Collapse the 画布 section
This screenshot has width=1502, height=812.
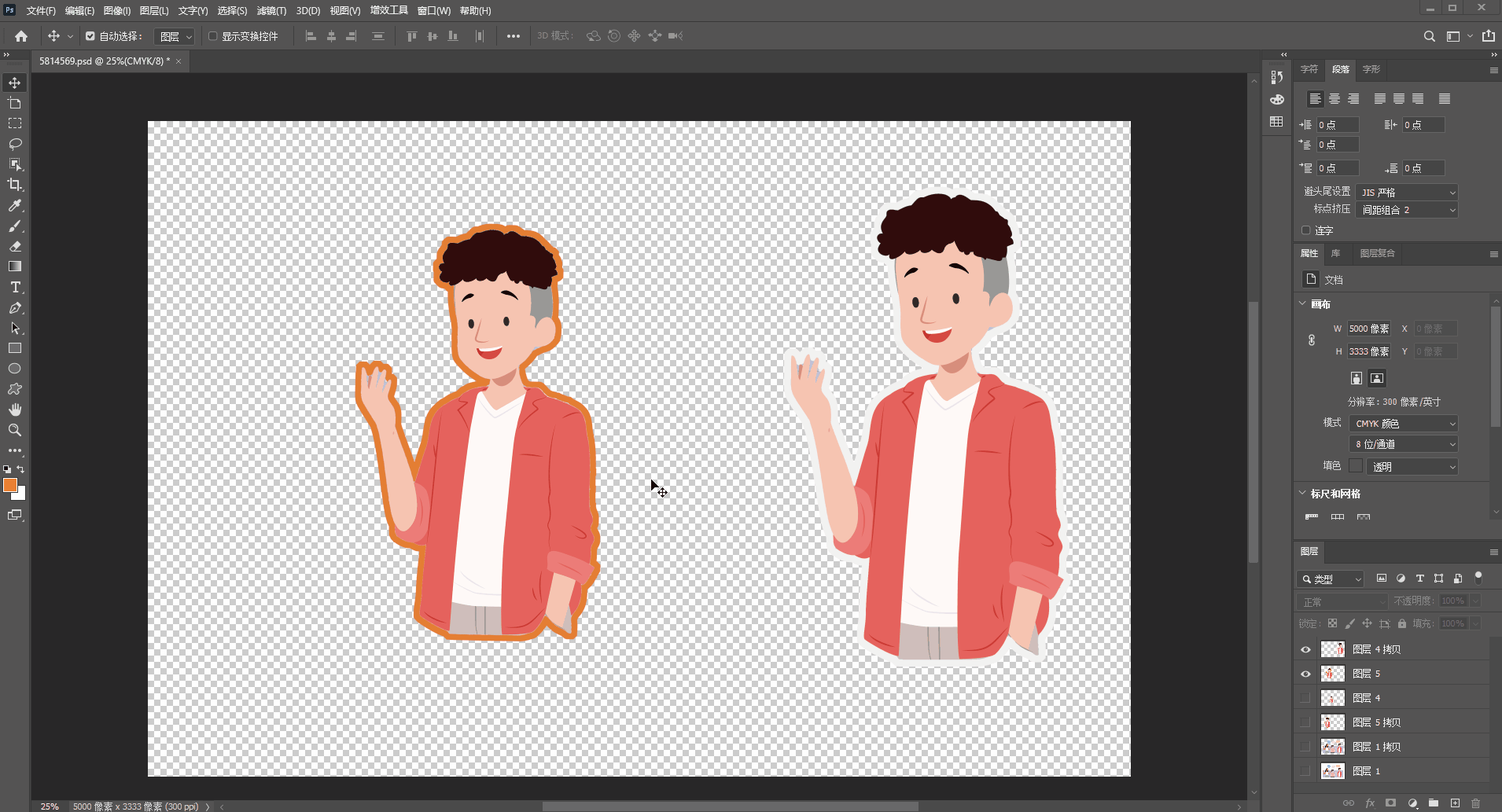[x=1302, y=303]
